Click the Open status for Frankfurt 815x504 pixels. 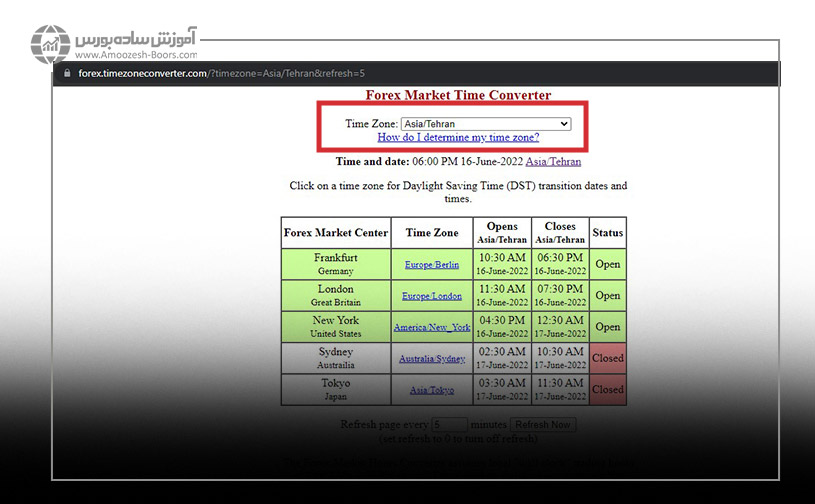[607, 265]
